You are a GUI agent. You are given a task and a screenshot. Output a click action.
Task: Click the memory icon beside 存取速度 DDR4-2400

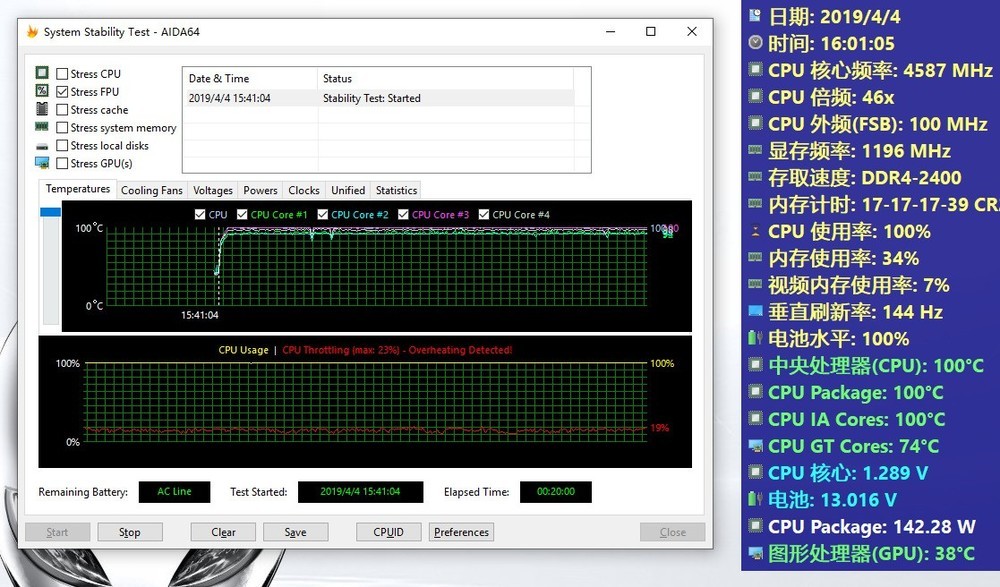pos(755,177)
